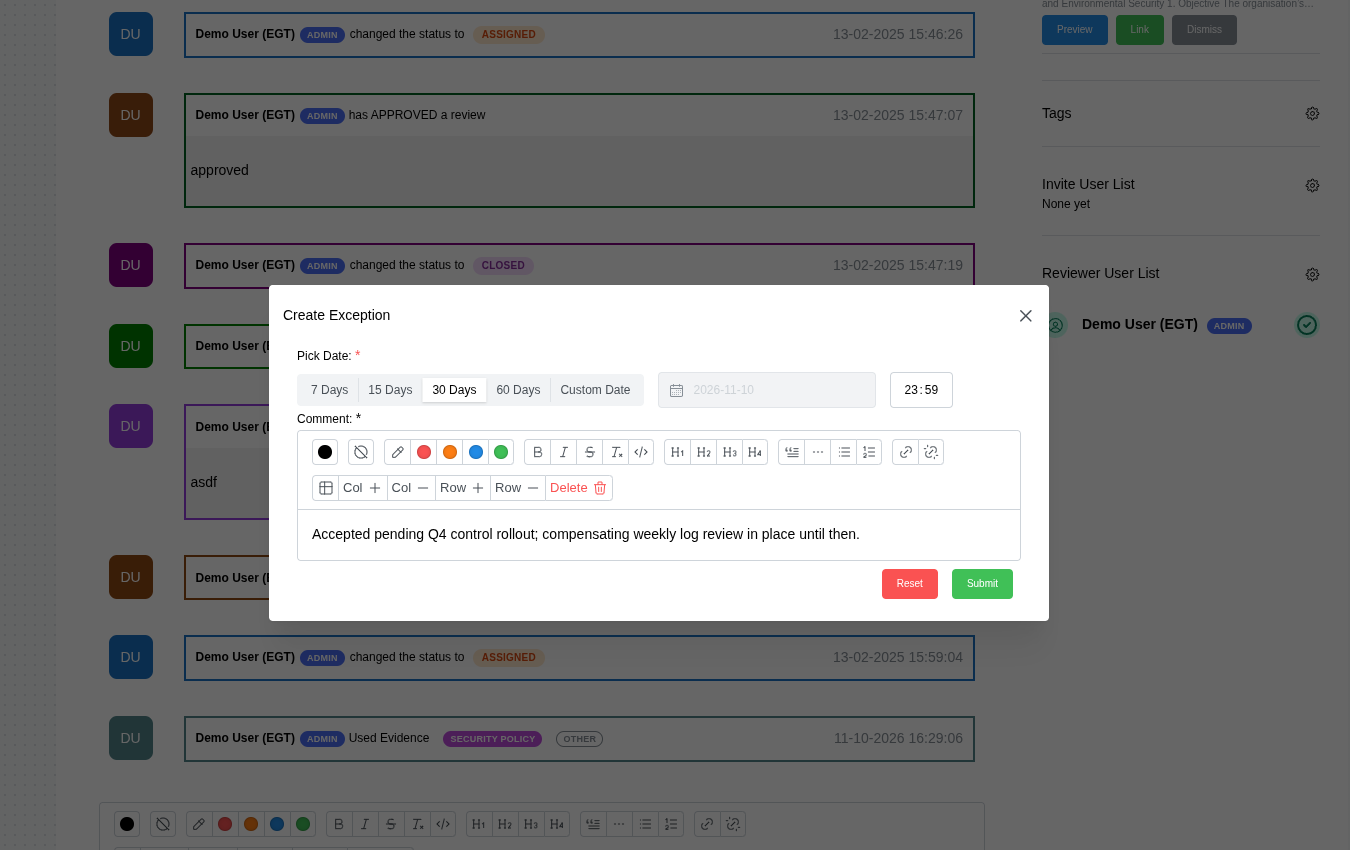Select the 15 Days option
1350x850 pixels.
390,390
